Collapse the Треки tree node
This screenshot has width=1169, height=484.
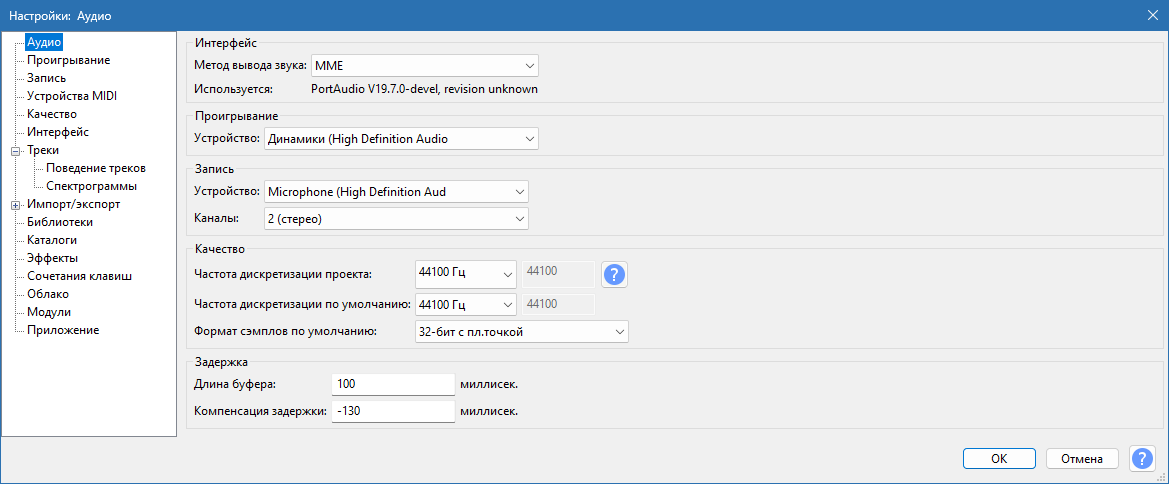[14, 151]
